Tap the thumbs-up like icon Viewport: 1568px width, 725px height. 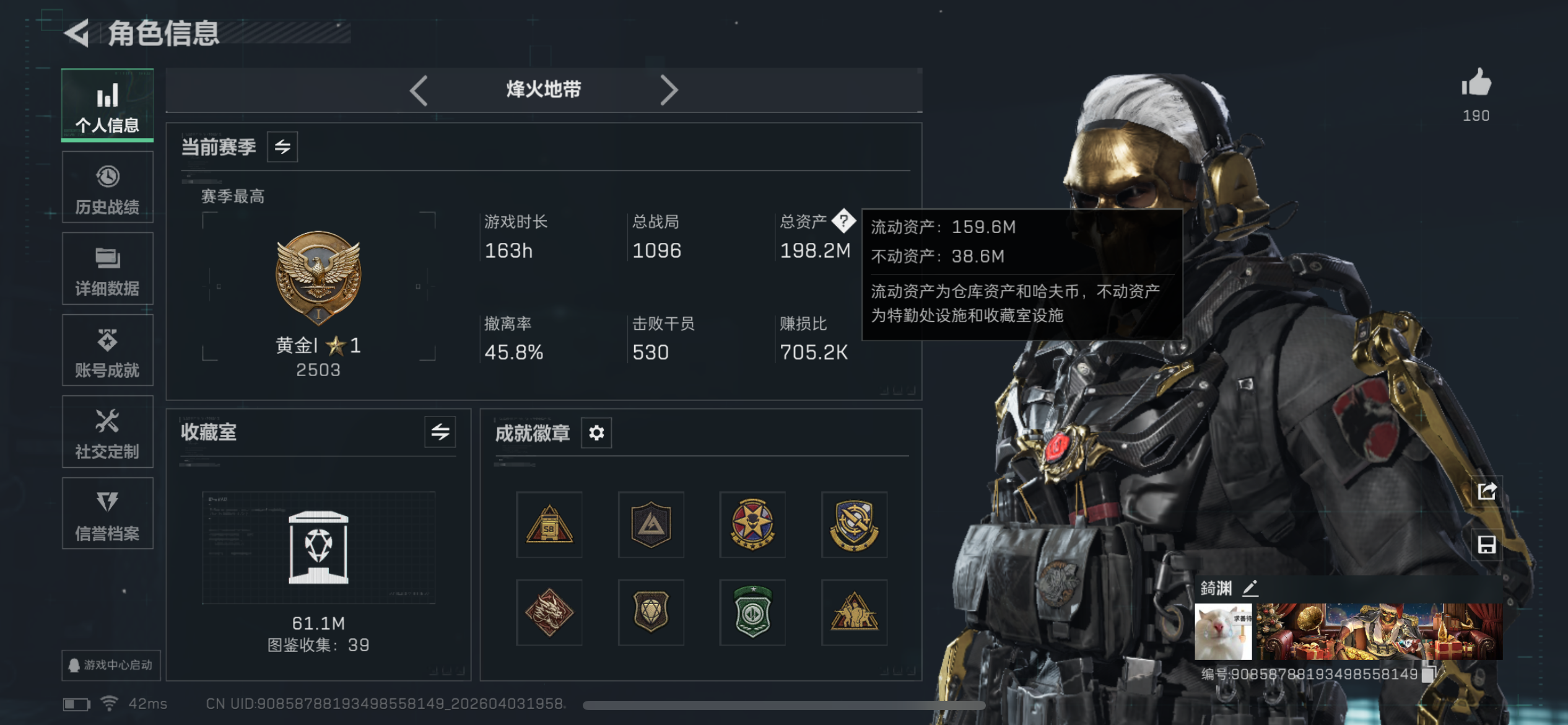click(x=1476, y=82)
